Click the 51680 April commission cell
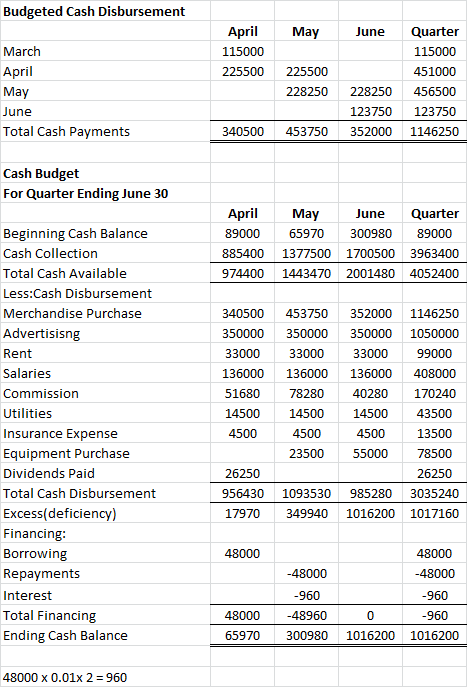This screenshot has width=467, height=687. 242,393
